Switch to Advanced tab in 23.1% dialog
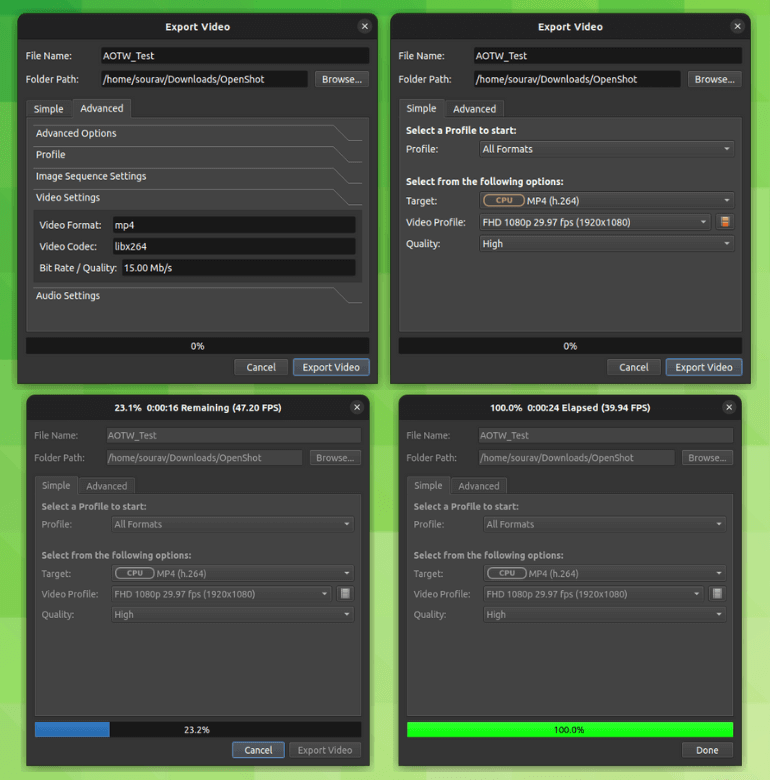 tap(106, 486)
